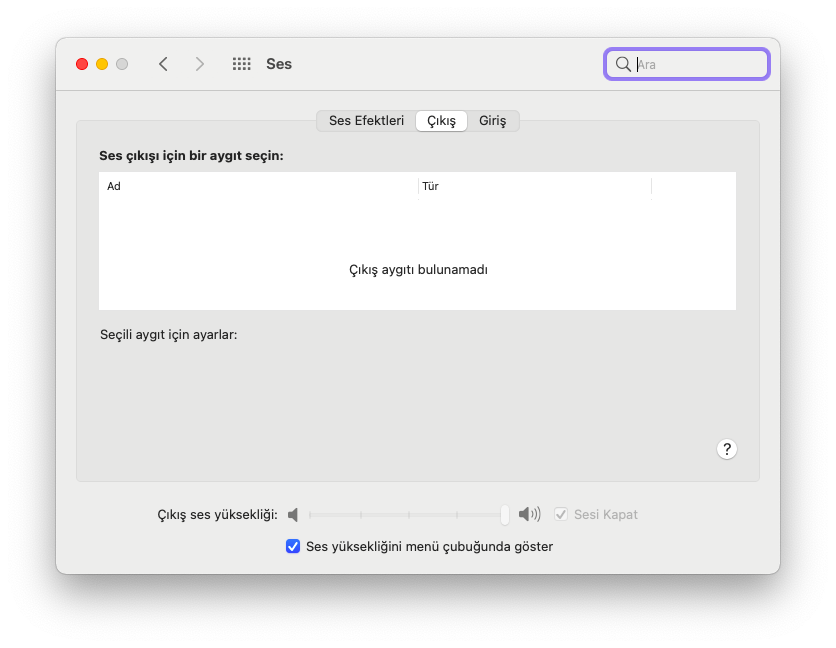Click the gray zoom window button

(122, 64)
